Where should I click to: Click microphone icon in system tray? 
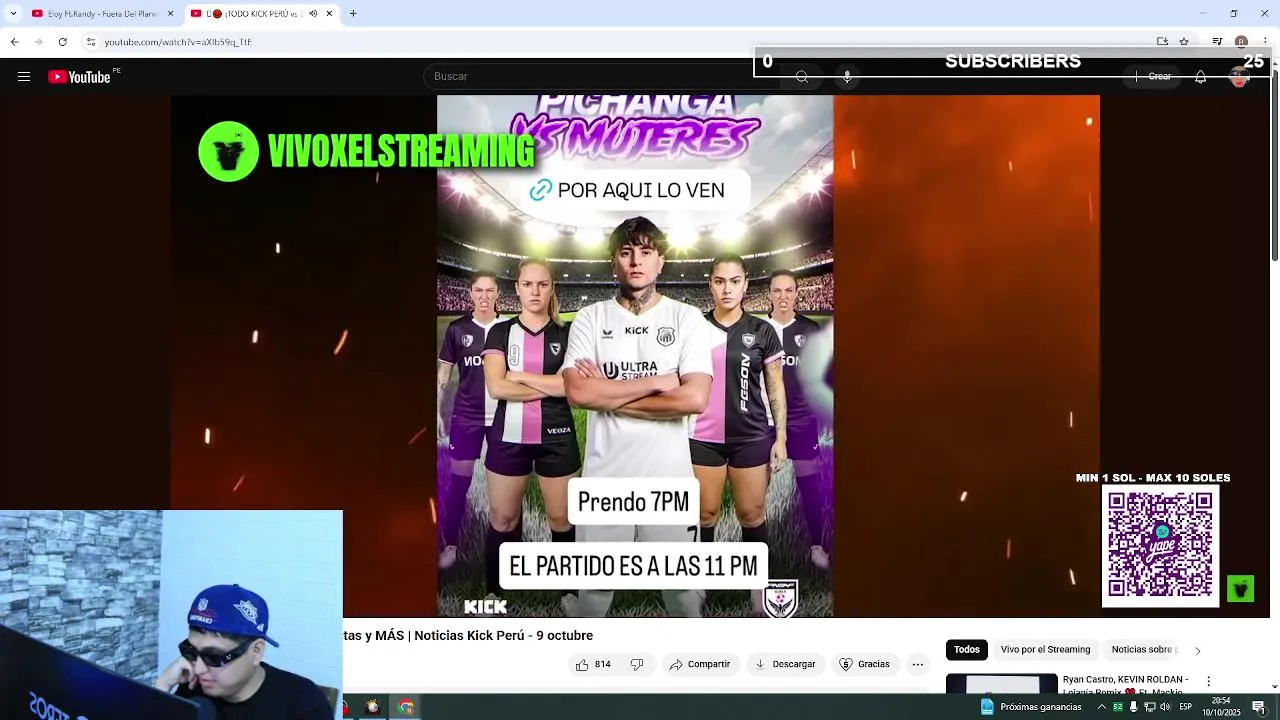1133,707
